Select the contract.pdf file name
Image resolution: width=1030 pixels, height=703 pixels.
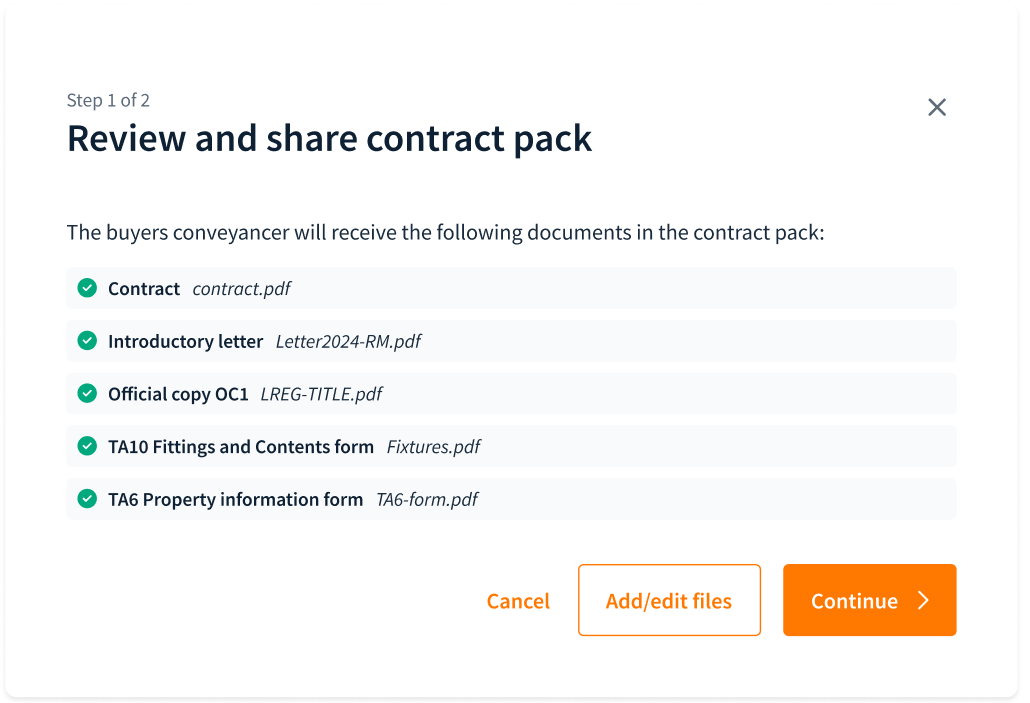242,288
